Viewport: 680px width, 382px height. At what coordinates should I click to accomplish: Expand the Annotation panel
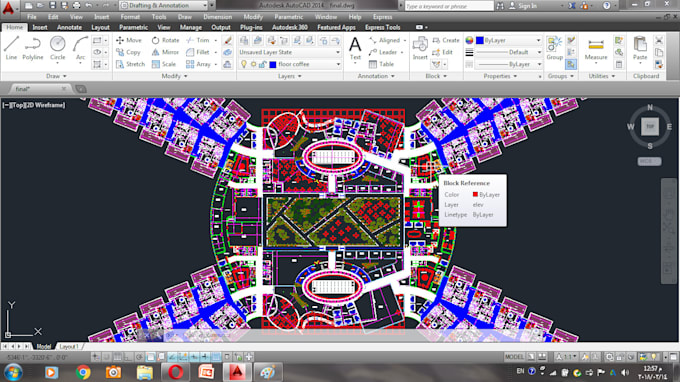coord(376,76)
